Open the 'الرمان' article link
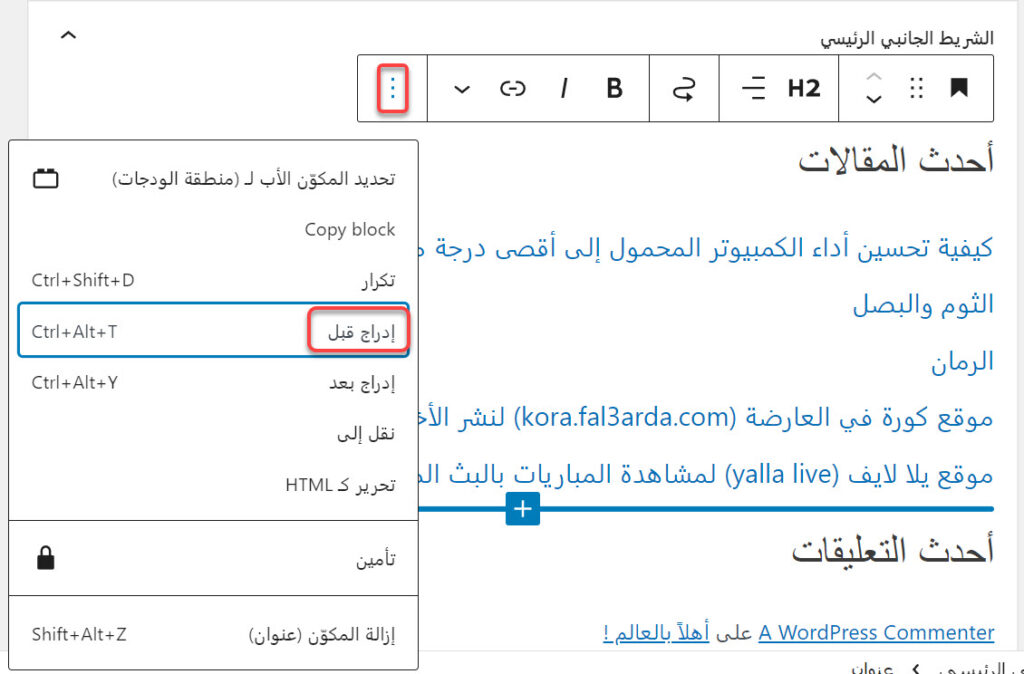 tap(962, 362)
